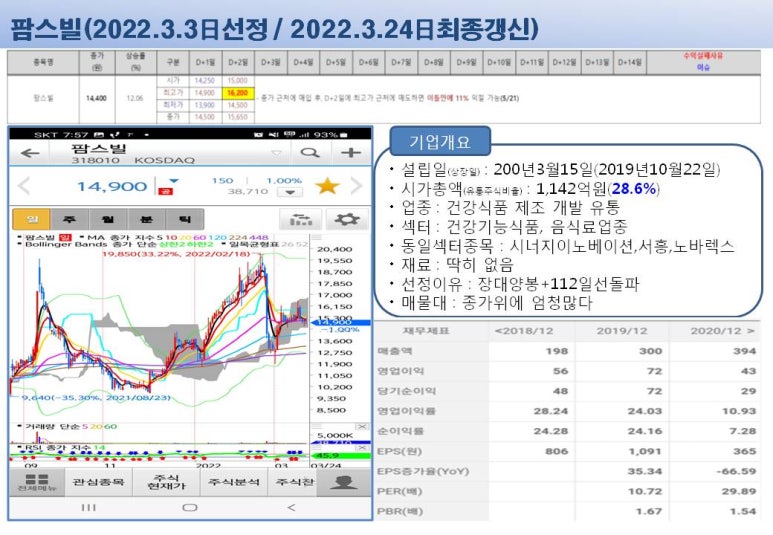
Task: Tap the back arrow beside 팜스빌
Action: tap(30, 153)
